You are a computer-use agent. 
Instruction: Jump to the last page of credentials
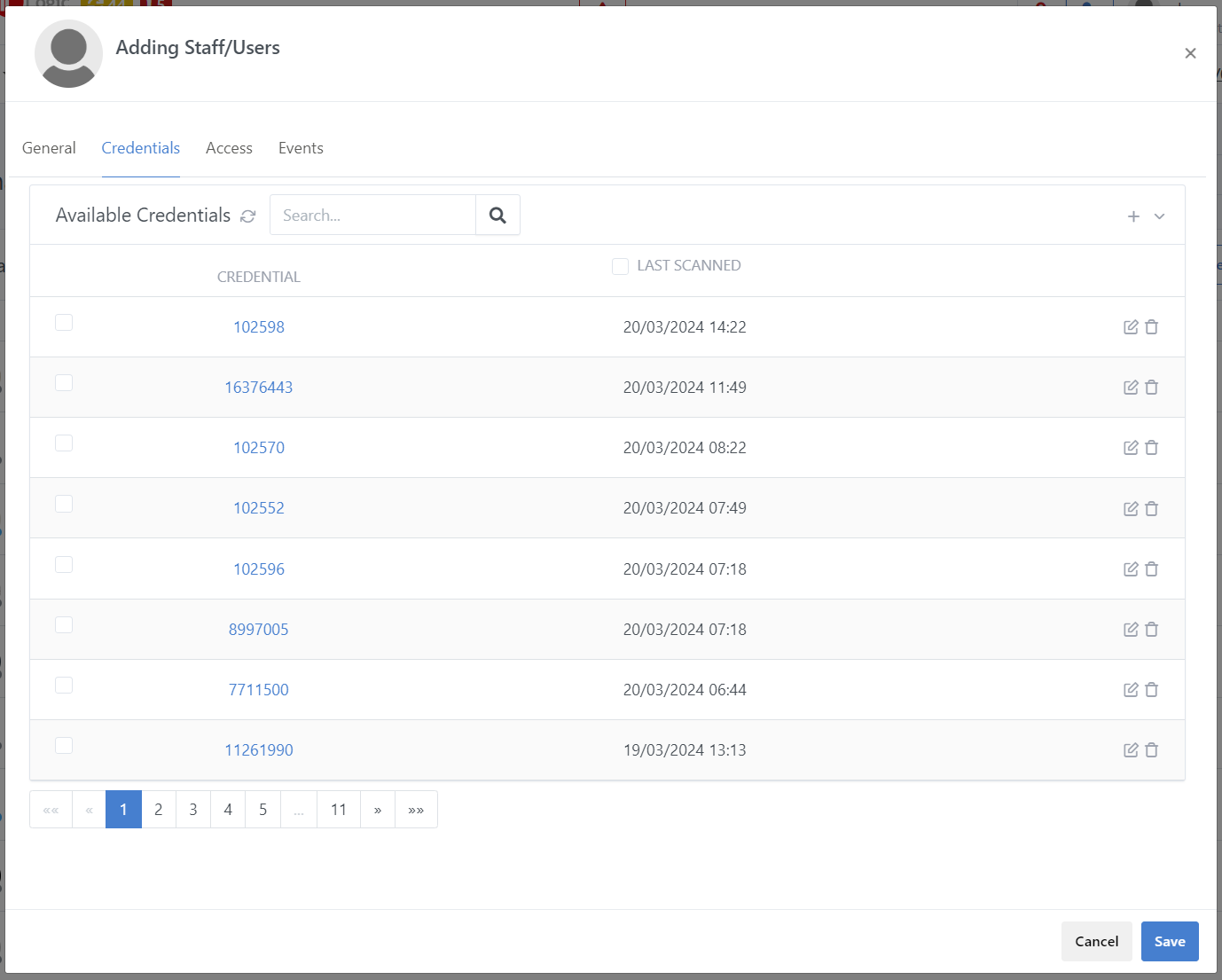416,810
